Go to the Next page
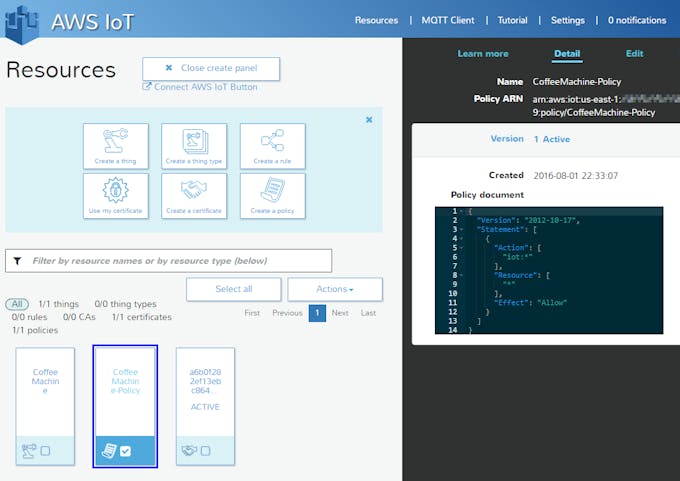680x481 pixels. click(340, 313)
